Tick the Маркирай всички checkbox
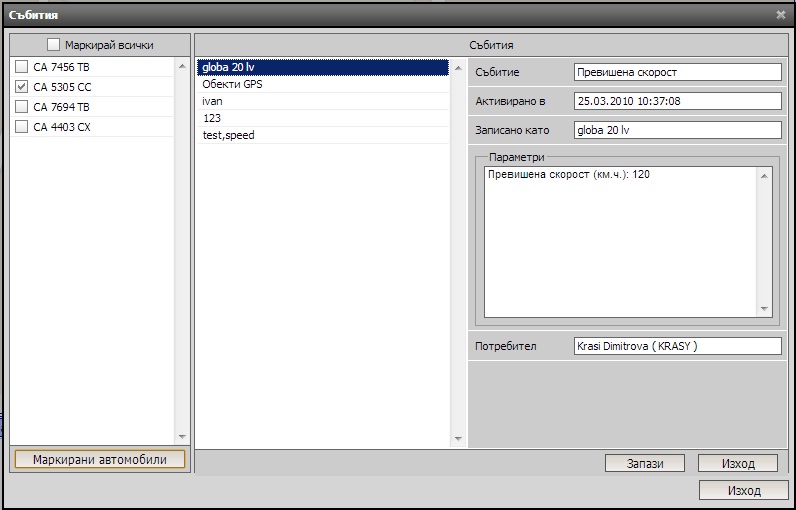 [53, 45]
